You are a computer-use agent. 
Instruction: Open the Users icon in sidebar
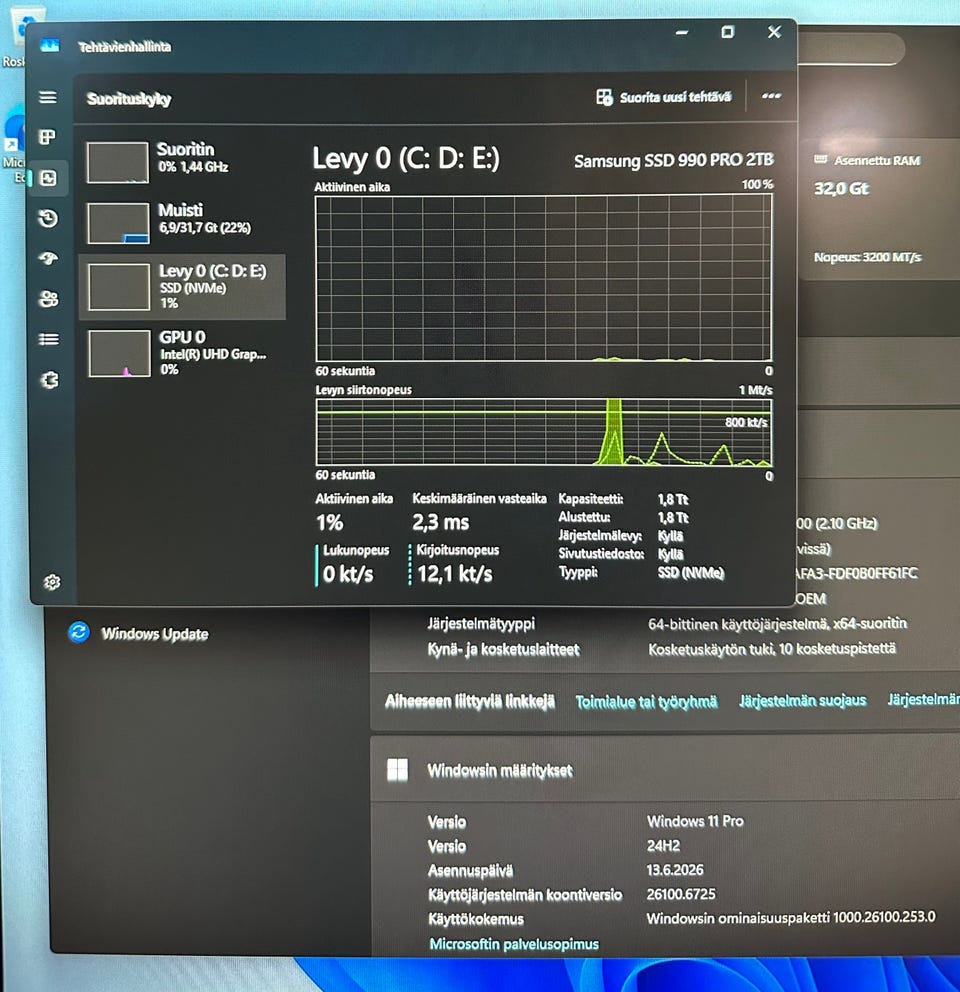pos(49,299)
